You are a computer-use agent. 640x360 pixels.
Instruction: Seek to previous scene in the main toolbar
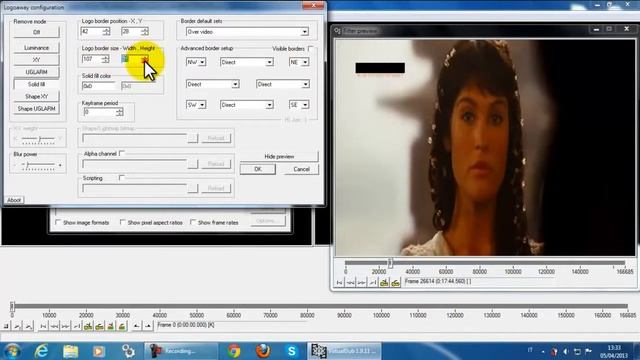pos(110,326)
